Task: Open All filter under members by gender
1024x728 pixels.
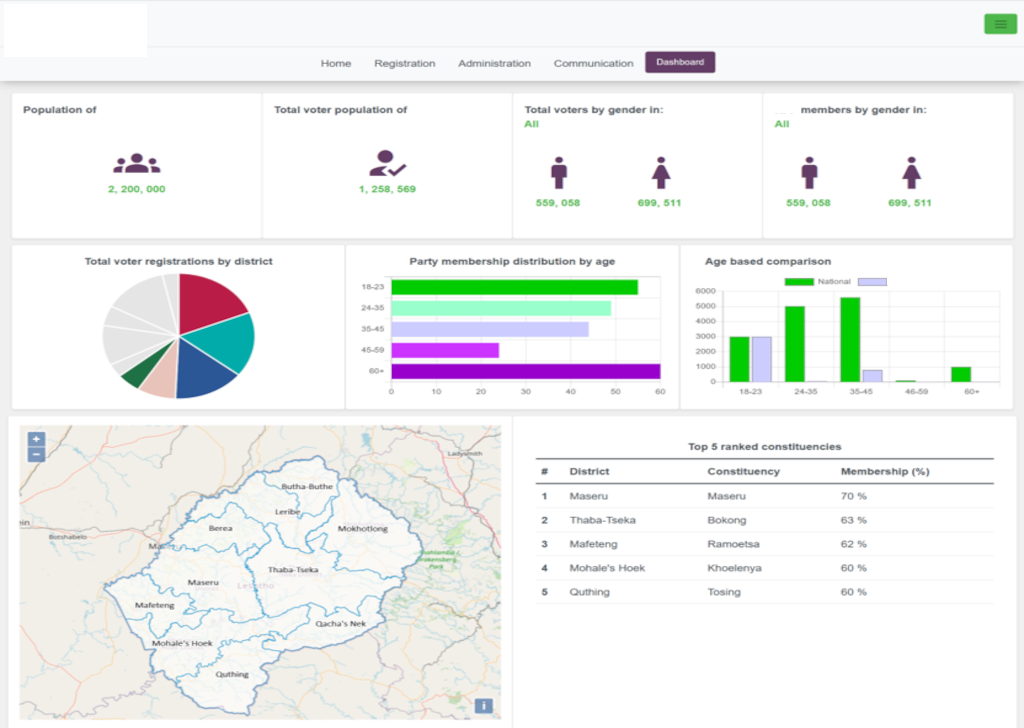Action: click(x=781, y=124)
